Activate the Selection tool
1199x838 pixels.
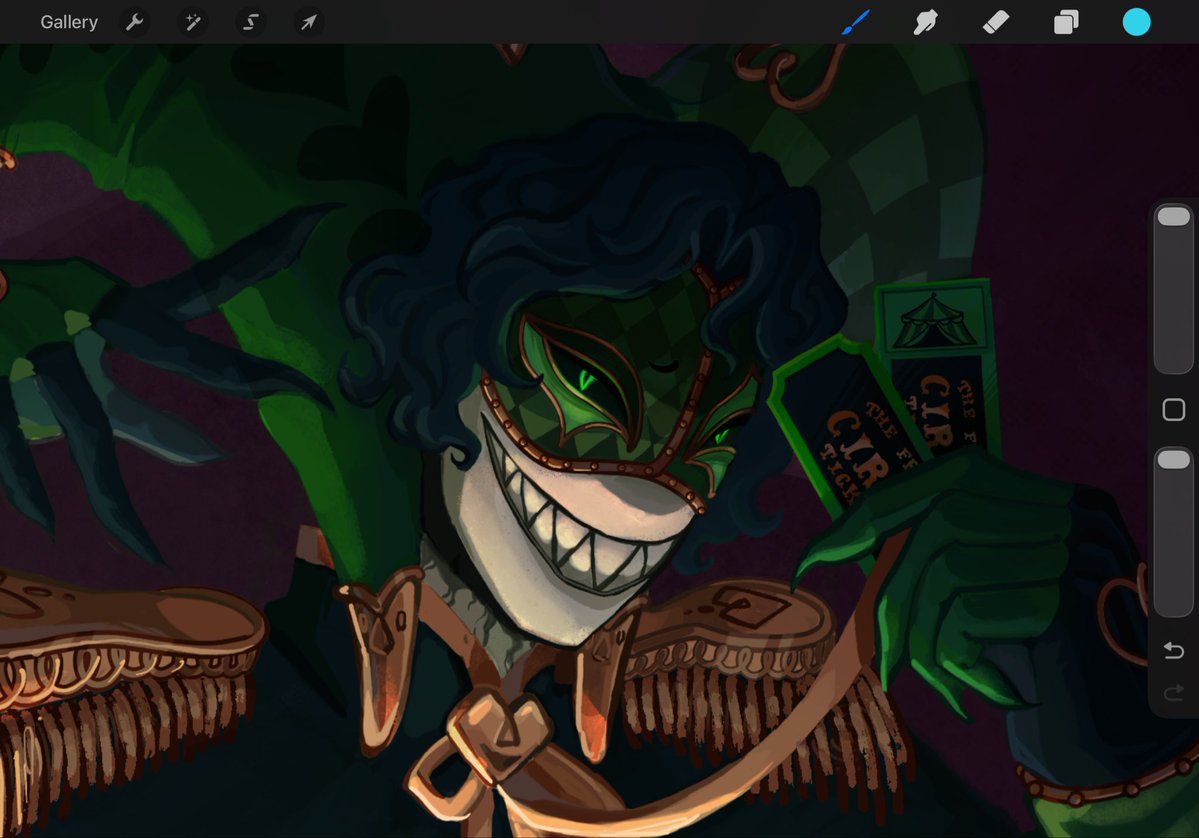[x=251, y=22]
